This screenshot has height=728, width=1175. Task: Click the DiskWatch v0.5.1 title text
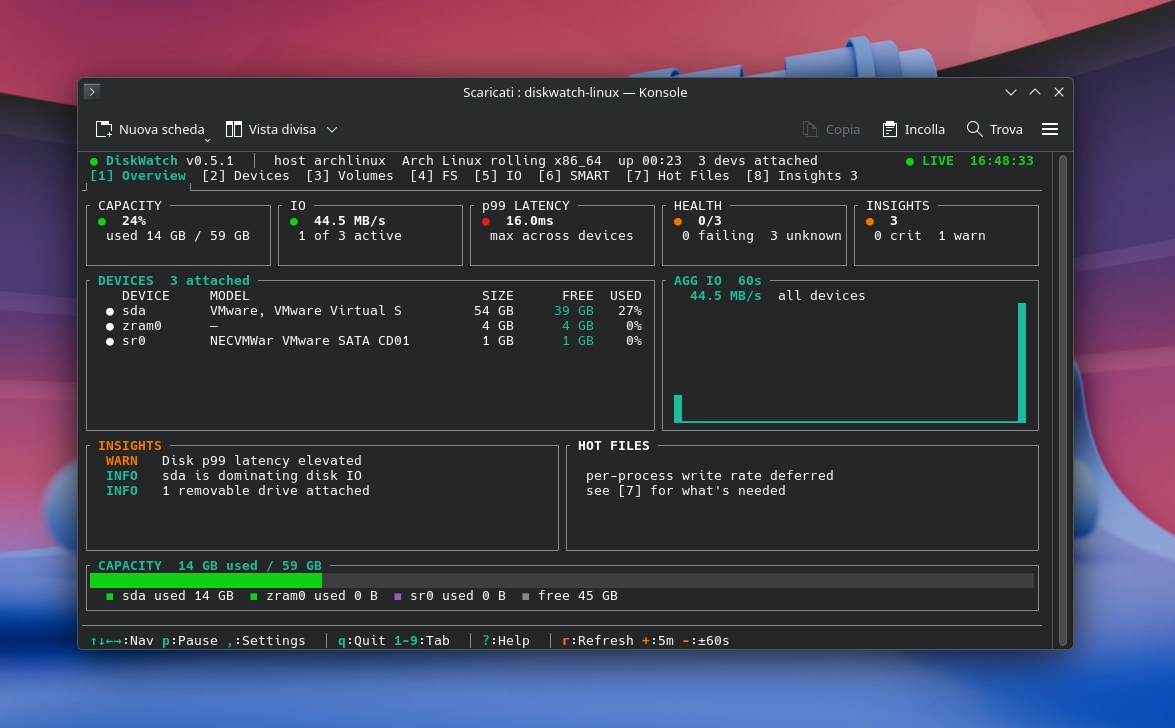point(169,160)
